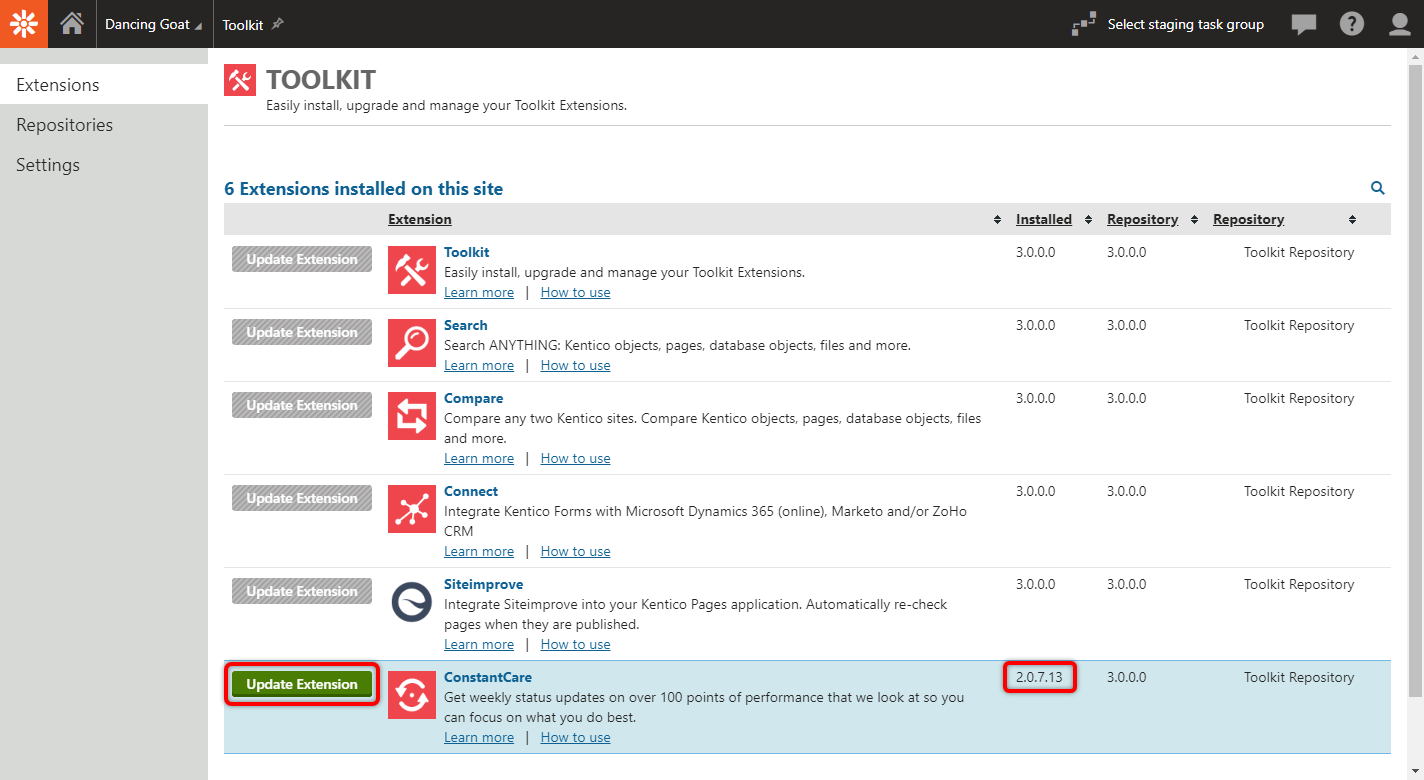The height and width of the screenshot is (780, 1424).
Task: Click the sort arrows of the Extension column
Action: (x=997, y=220)
